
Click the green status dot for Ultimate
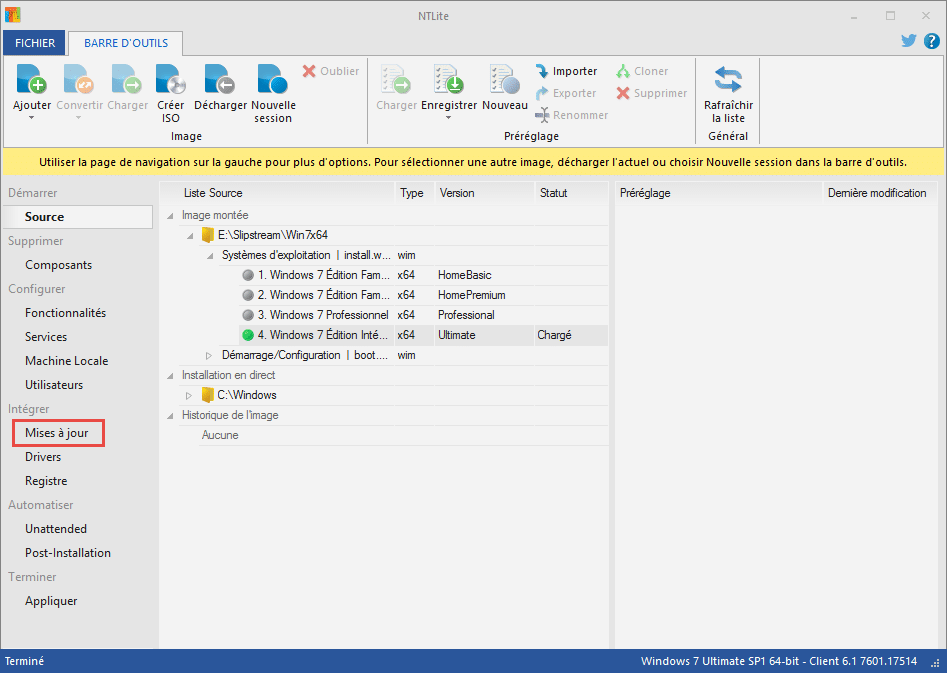tap(248, 335)
